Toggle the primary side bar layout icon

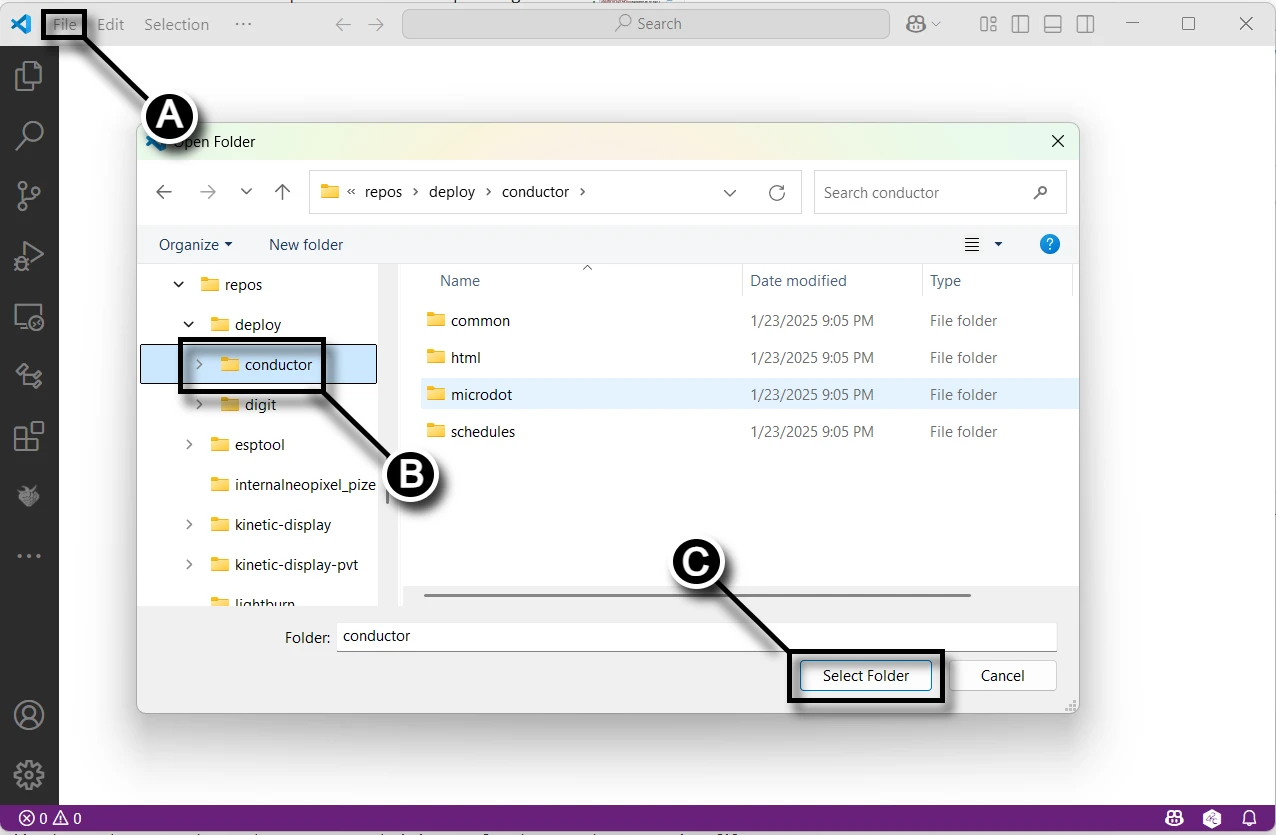coord(1020,24)
